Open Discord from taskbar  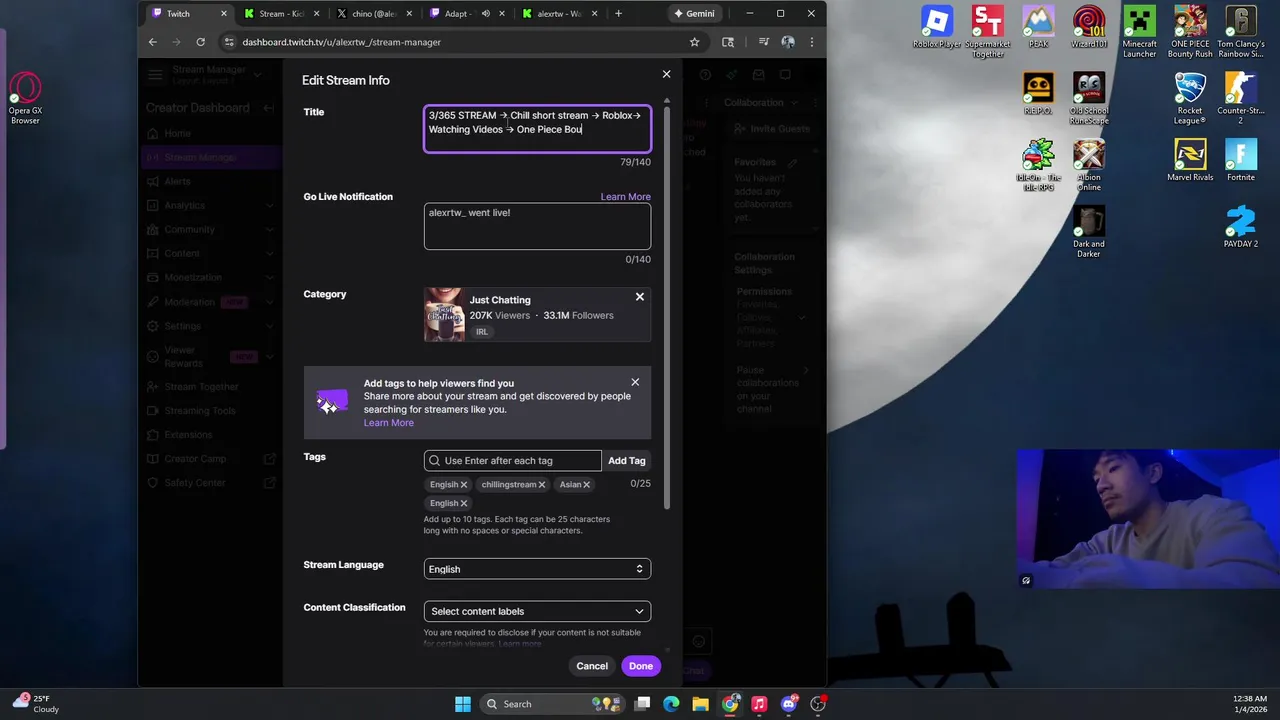point(789,704)
